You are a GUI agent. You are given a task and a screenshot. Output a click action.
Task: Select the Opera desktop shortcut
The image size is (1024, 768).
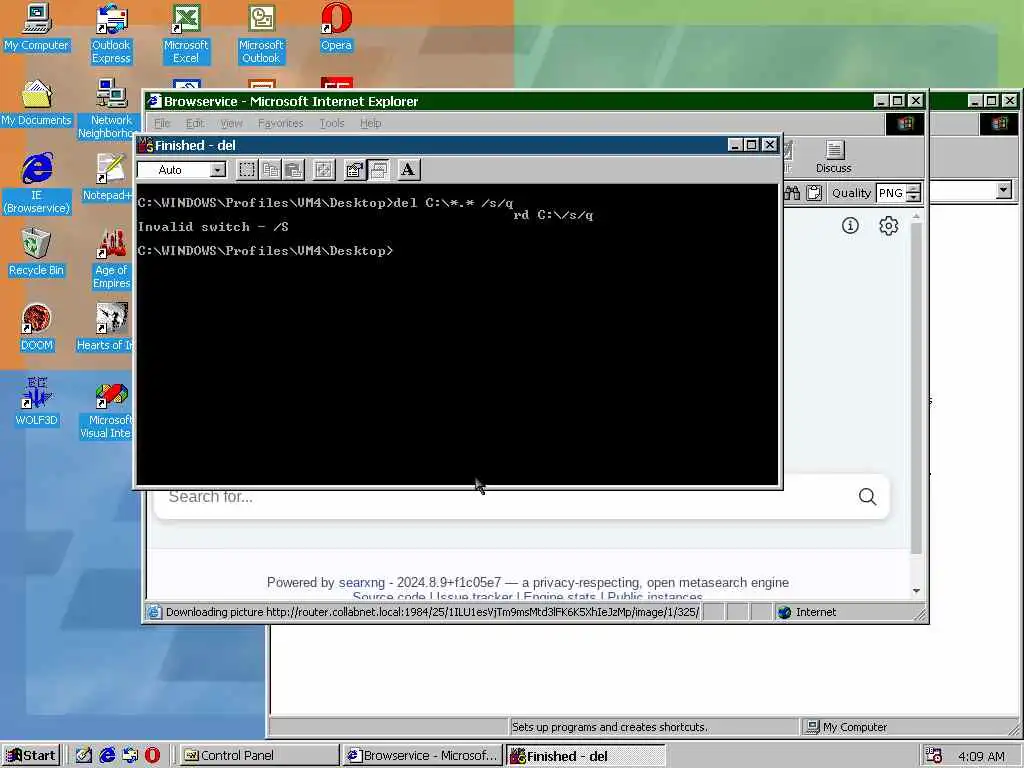336,27
